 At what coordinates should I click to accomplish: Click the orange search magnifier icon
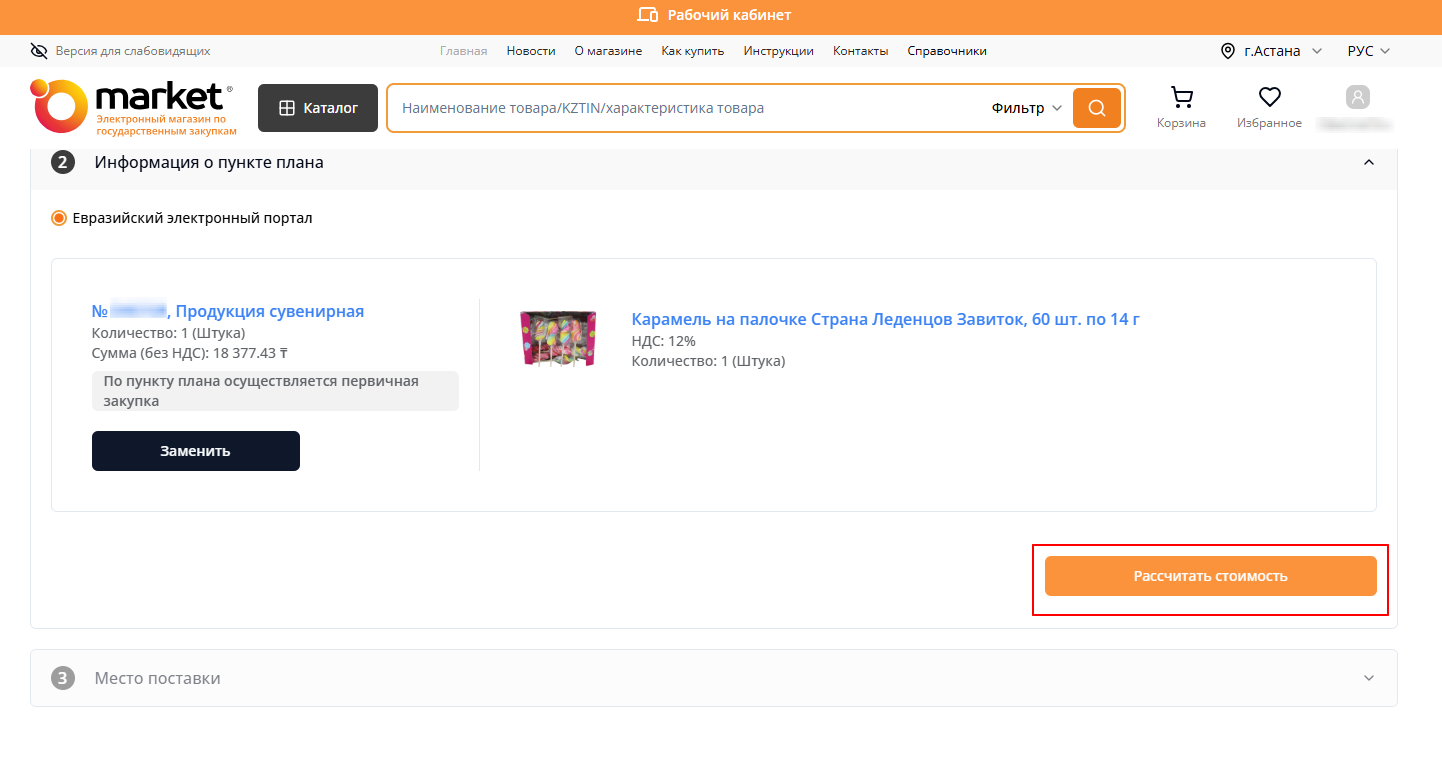[1096, 108]
